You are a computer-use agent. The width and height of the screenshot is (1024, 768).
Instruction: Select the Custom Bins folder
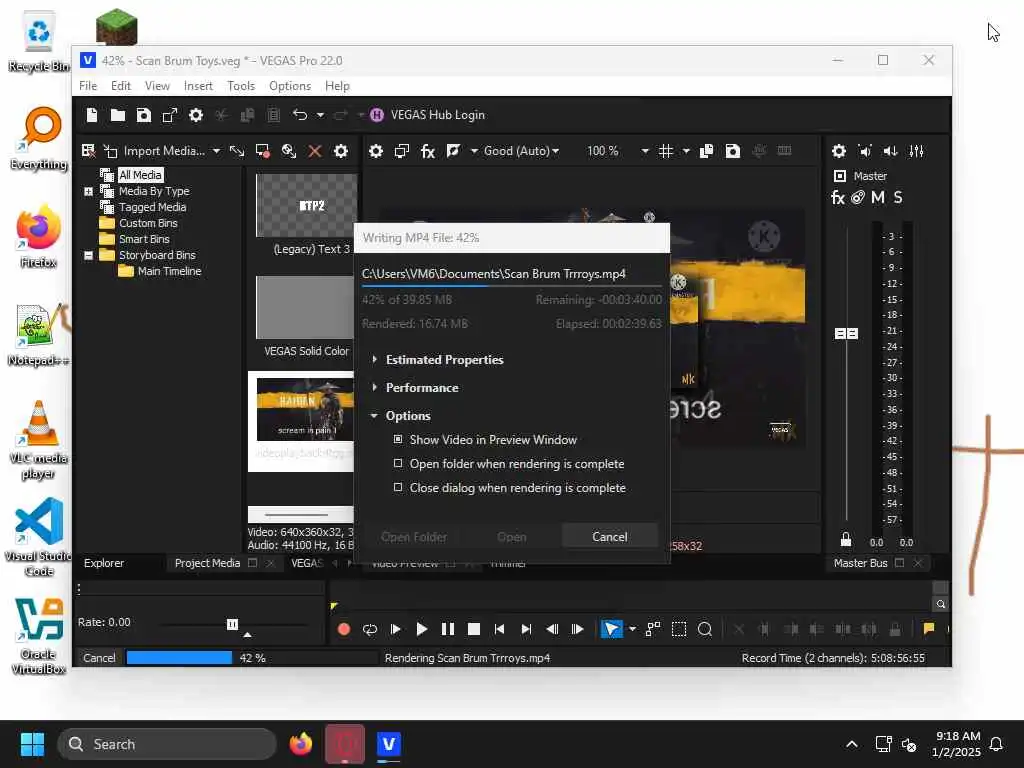(148, 223)
